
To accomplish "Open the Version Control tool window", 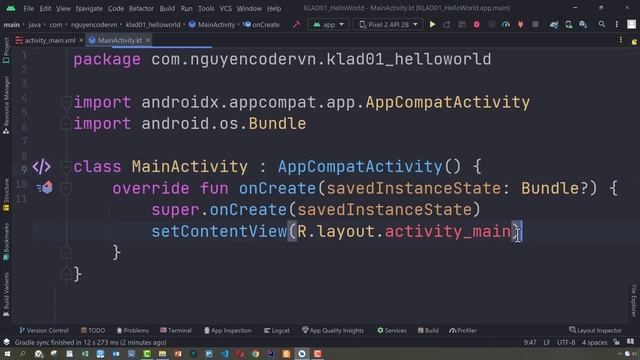I will point(44,330).
